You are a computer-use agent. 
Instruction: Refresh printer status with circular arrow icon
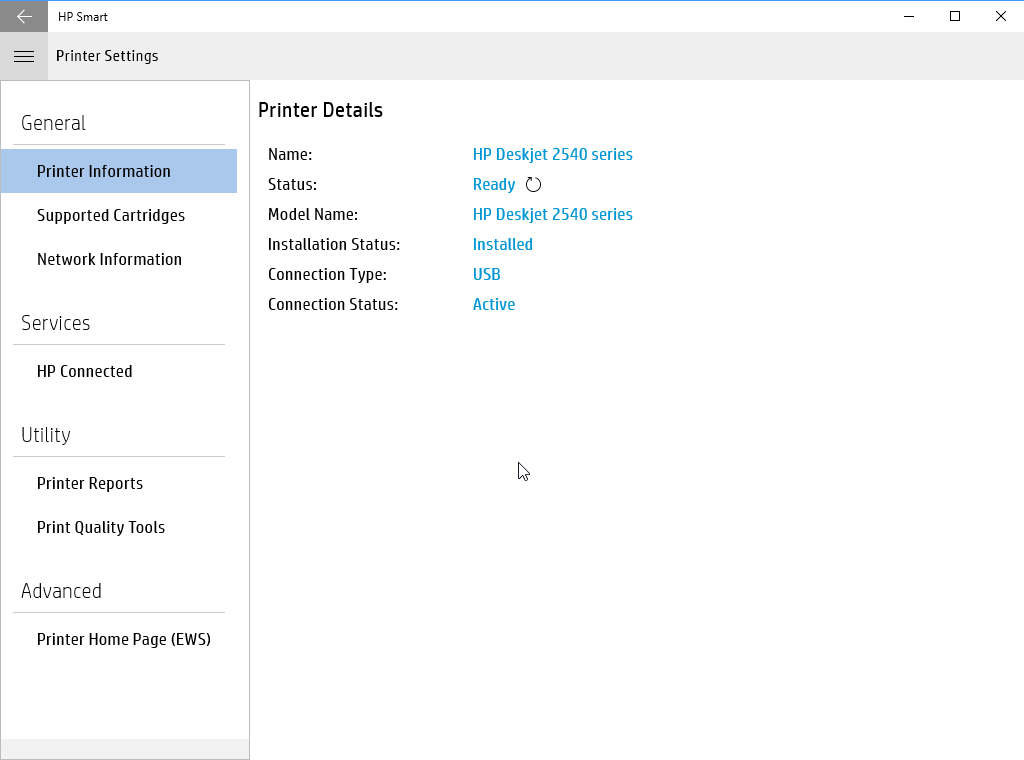[x=533, y=185]
